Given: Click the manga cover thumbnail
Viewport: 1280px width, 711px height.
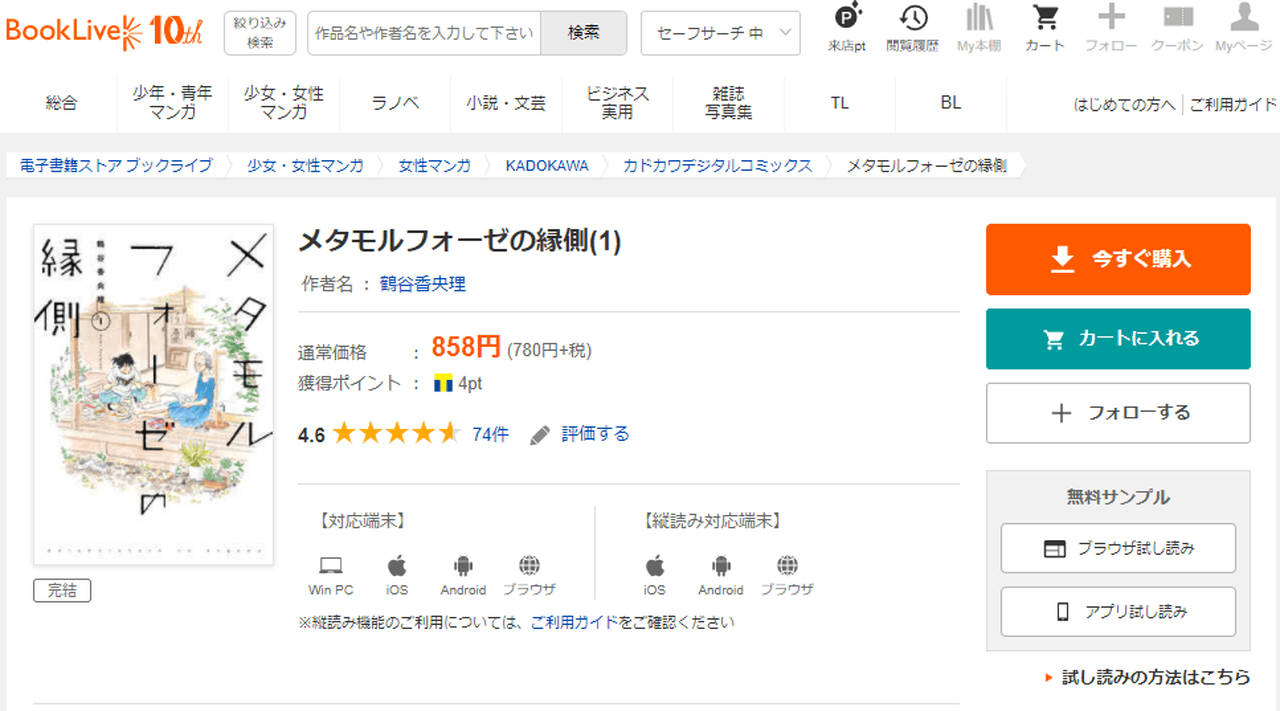Looking at the screenshot, I should coord(153,394).
